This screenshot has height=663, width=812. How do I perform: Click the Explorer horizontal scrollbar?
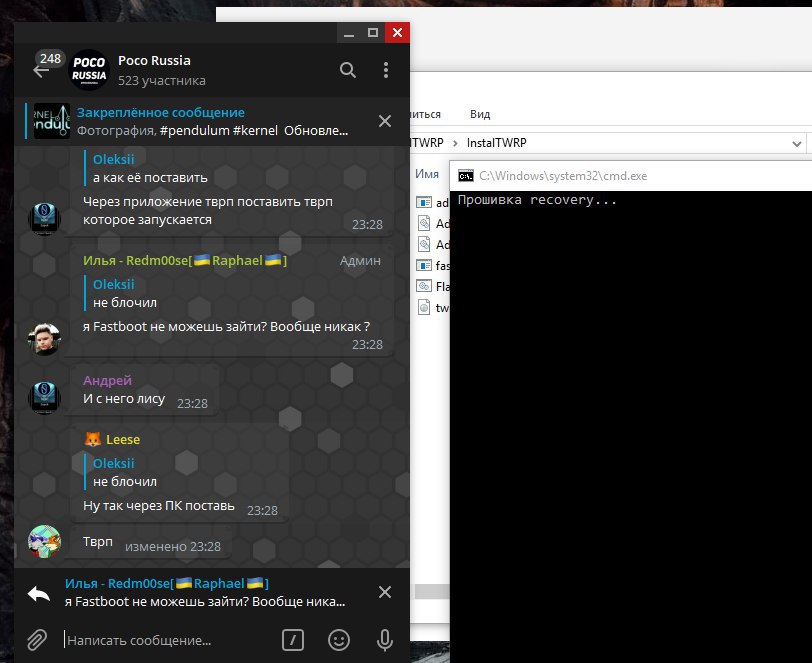[432, 592]
